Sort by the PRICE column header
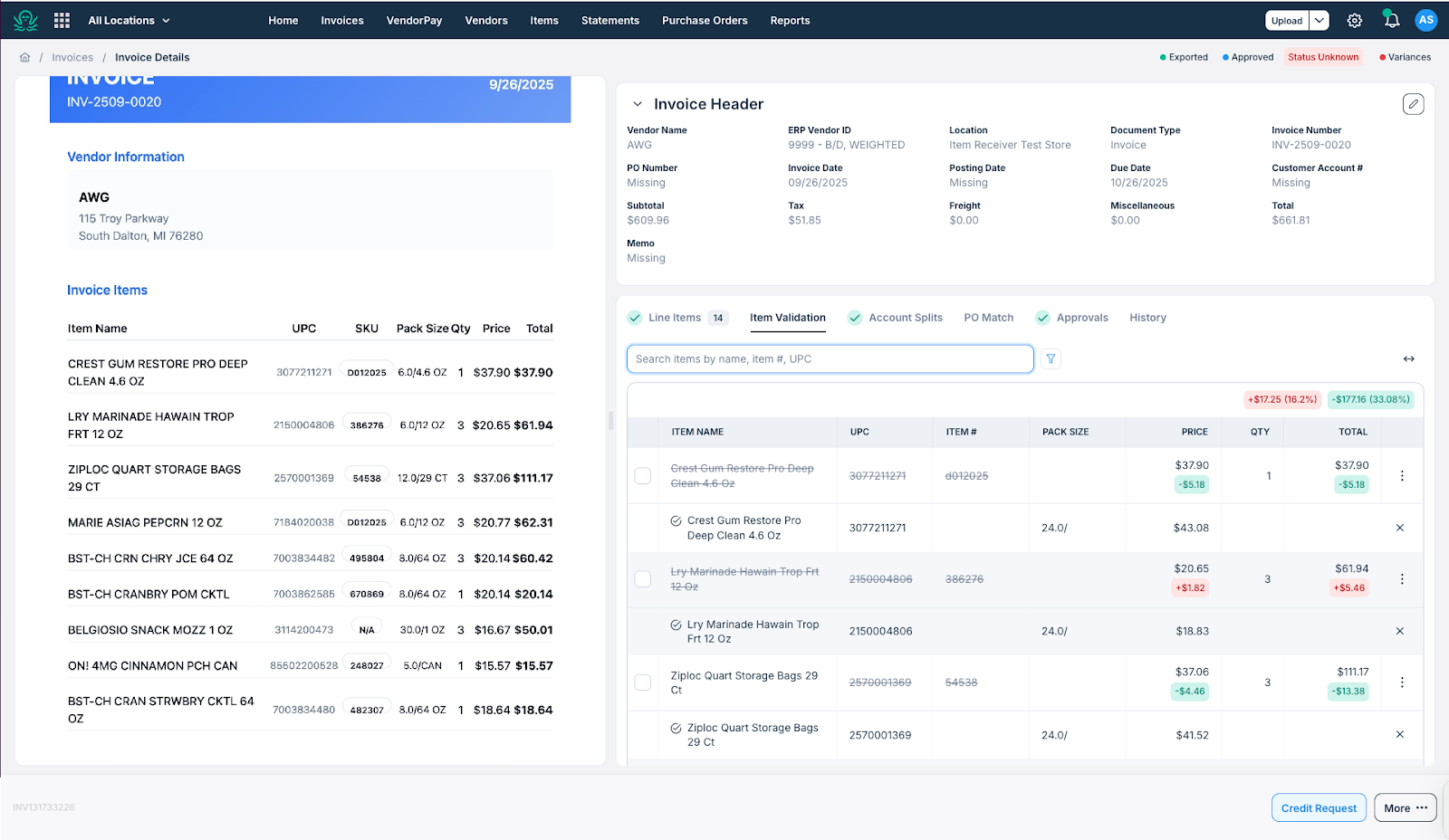This screenshot has height=840, width=1449. point(1195,432)
